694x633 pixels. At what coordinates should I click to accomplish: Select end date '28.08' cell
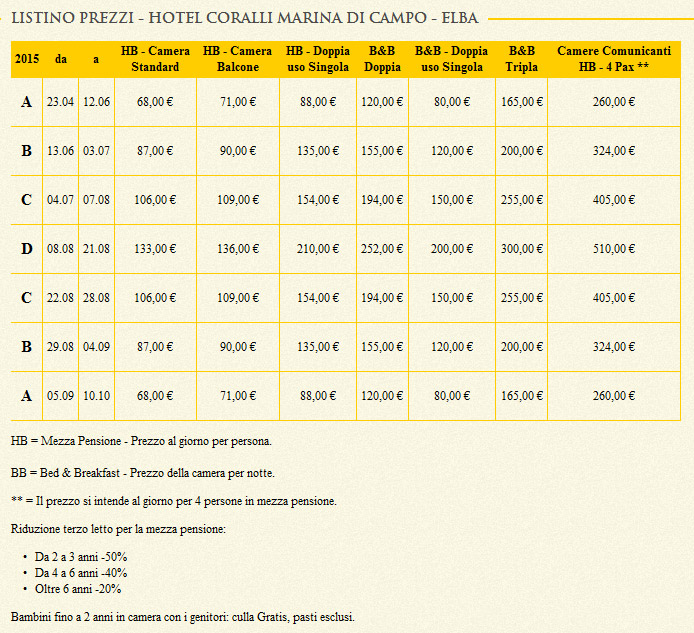click(96, 298)
